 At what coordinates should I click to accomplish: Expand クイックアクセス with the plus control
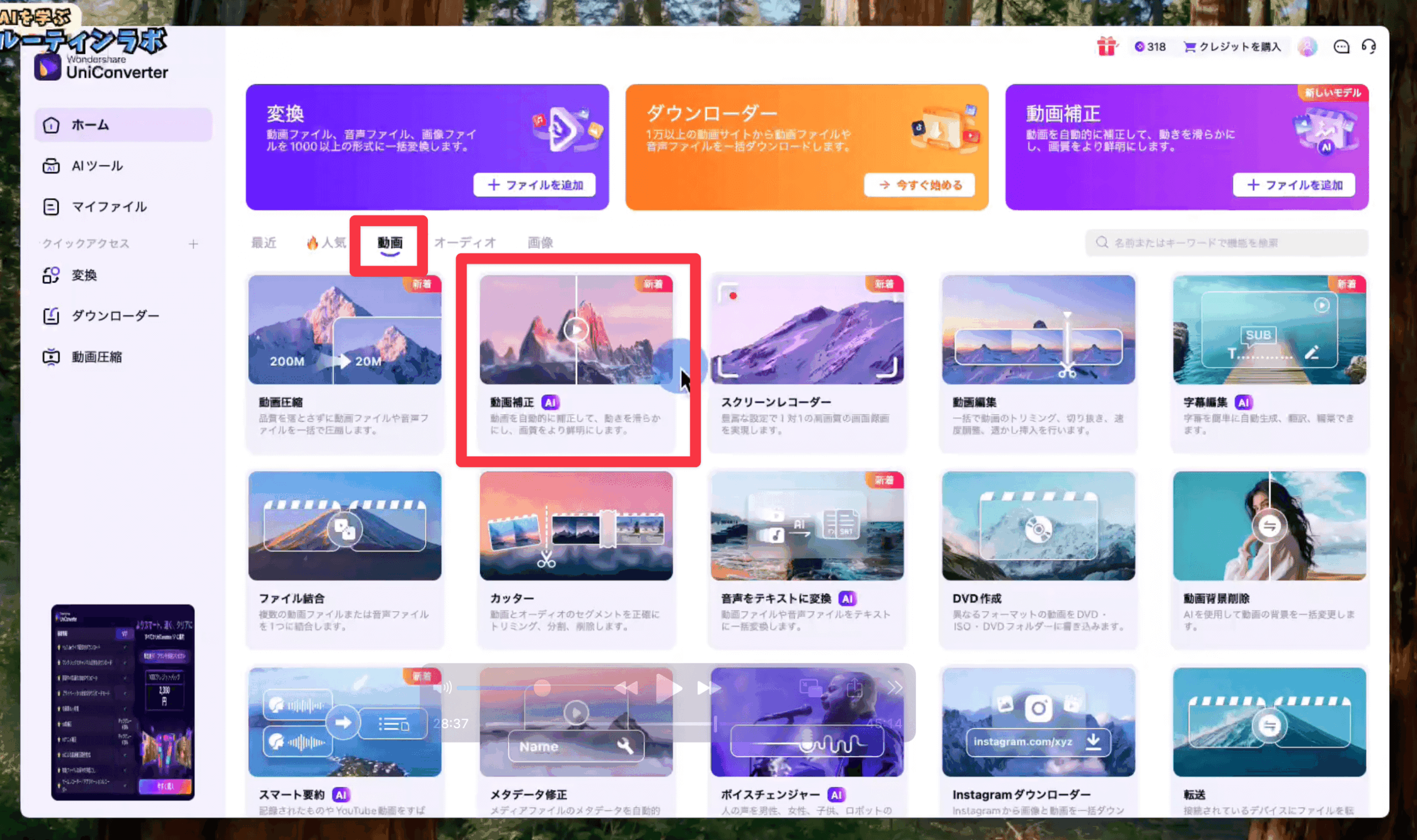tap(193, 243)
